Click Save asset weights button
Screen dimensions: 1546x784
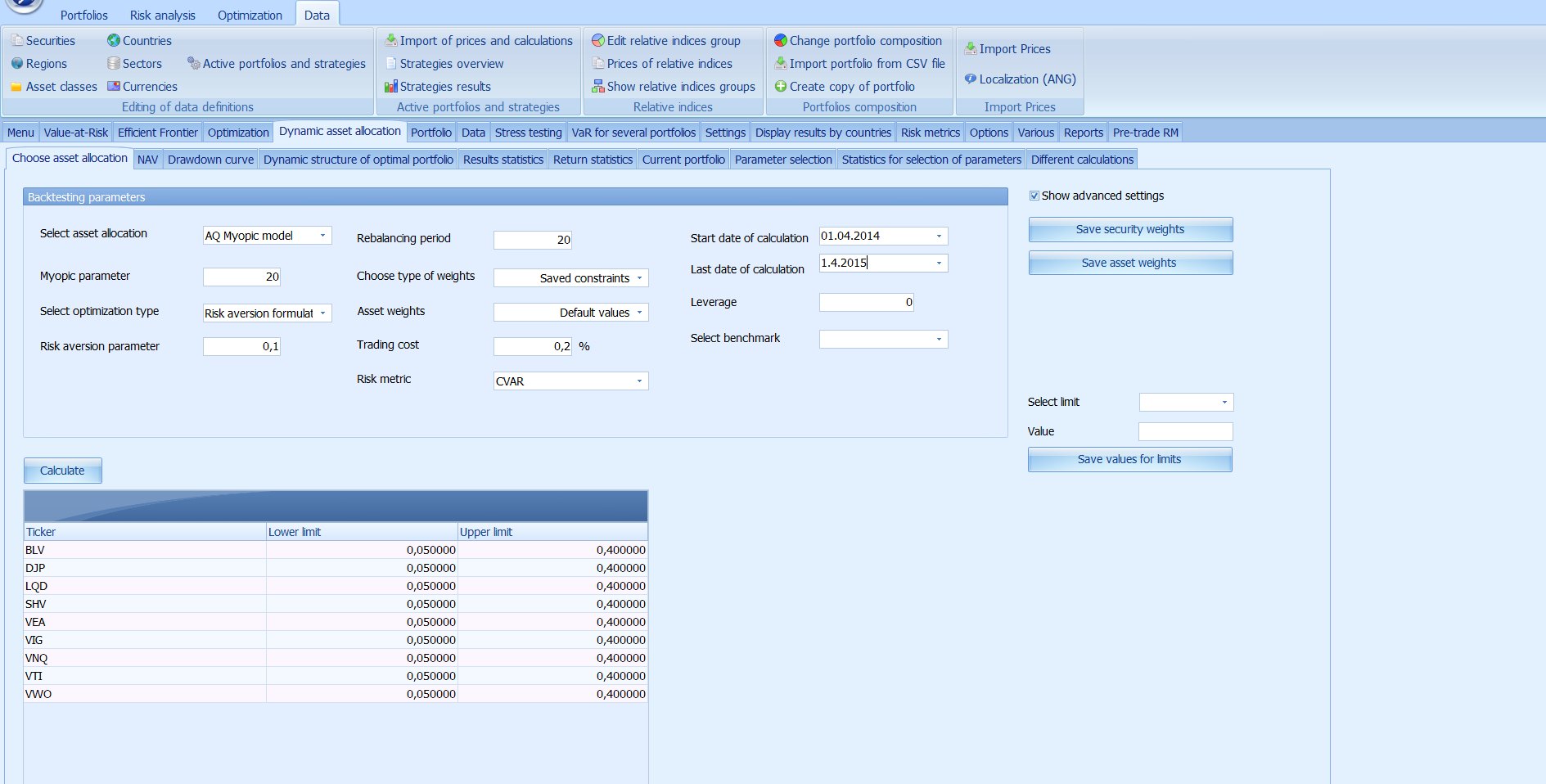click(1130, 263)
